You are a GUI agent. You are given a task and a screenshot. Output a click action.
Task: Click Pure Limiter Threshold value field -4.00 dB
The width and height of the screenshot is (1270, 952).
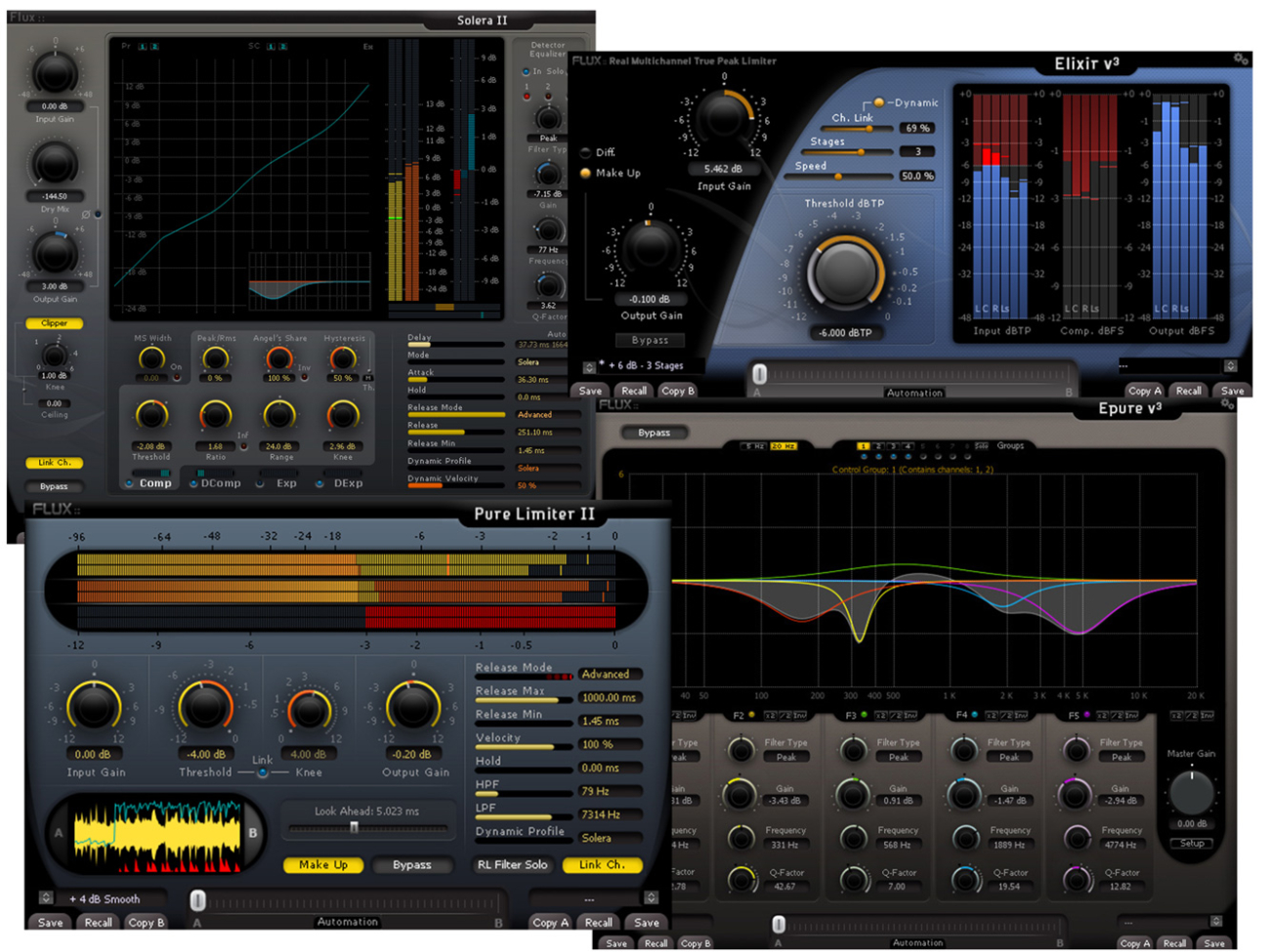[x=206, y=754]
